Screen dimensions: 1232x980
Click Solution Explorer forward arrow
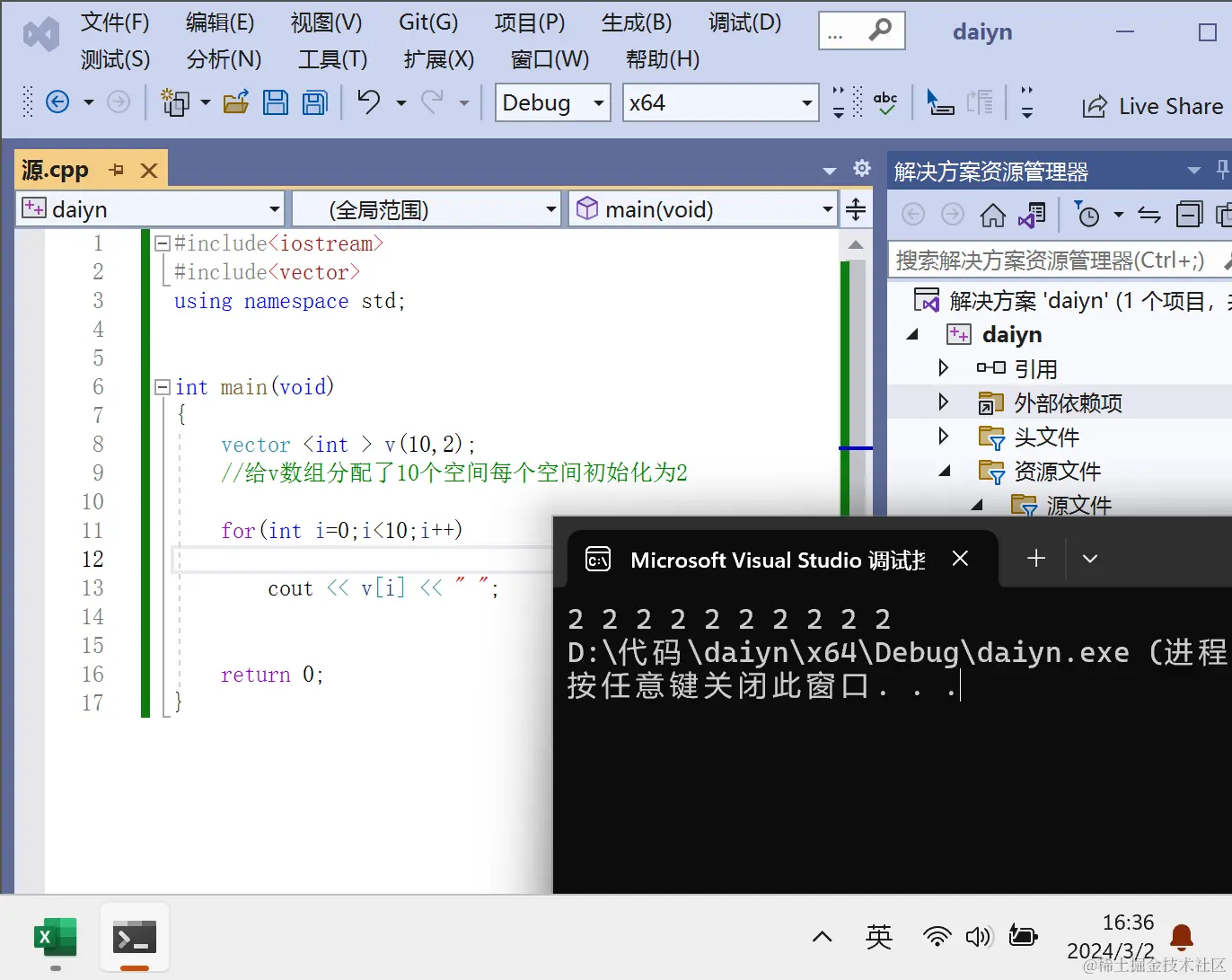[x=953, y=215]
